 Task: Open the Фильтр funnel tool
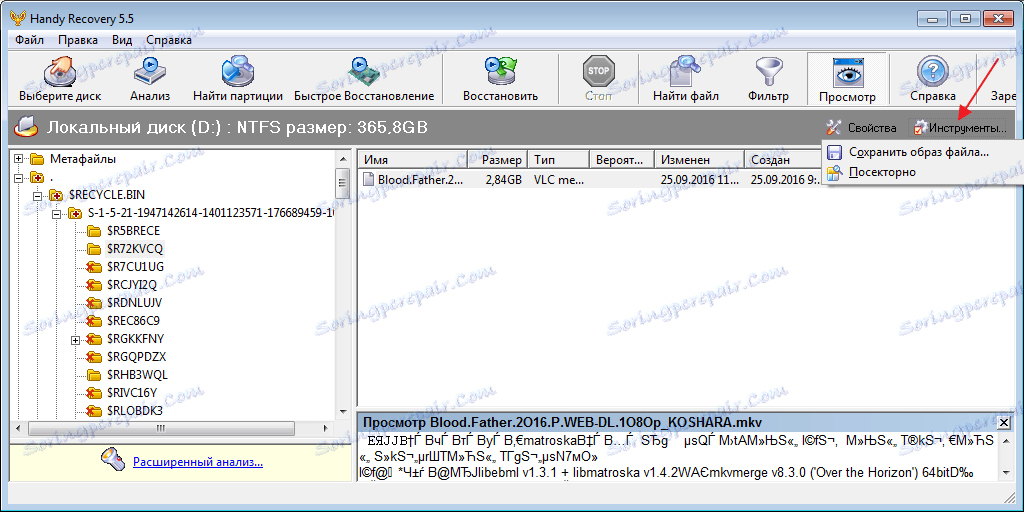point(768,80)
